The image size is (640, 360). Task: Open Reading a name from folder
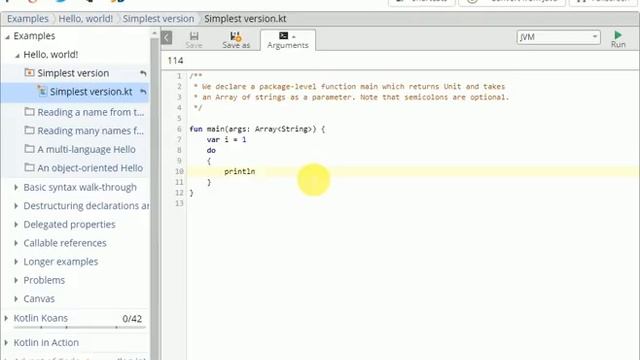tap(91, 112)
